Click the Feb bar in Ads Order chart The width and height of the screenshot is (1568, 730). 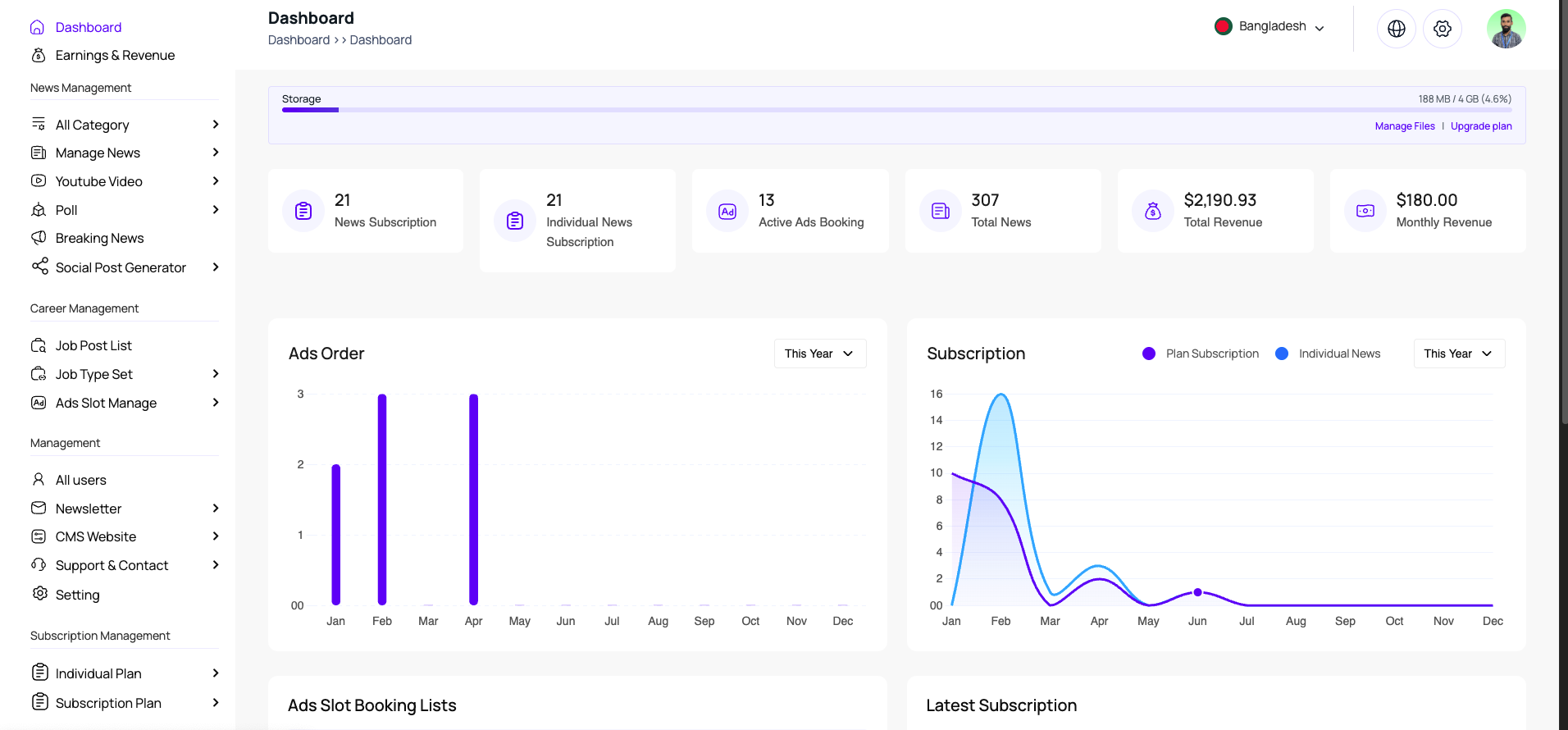pos(382,500)
